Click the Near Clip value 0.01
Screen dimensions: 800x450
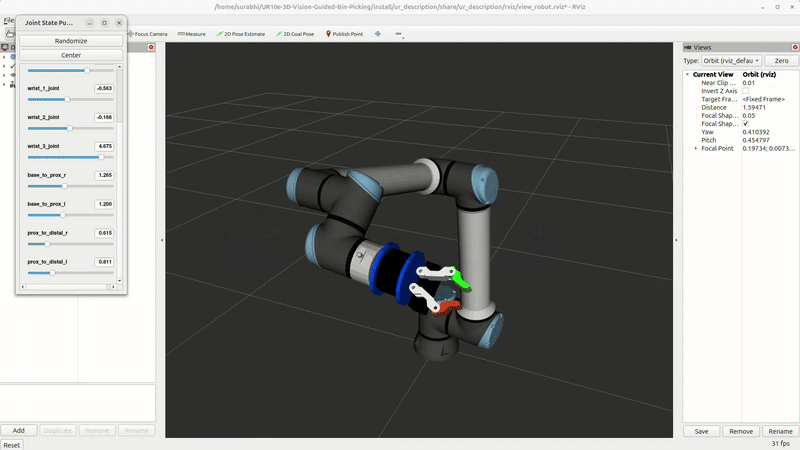(748, 83)
